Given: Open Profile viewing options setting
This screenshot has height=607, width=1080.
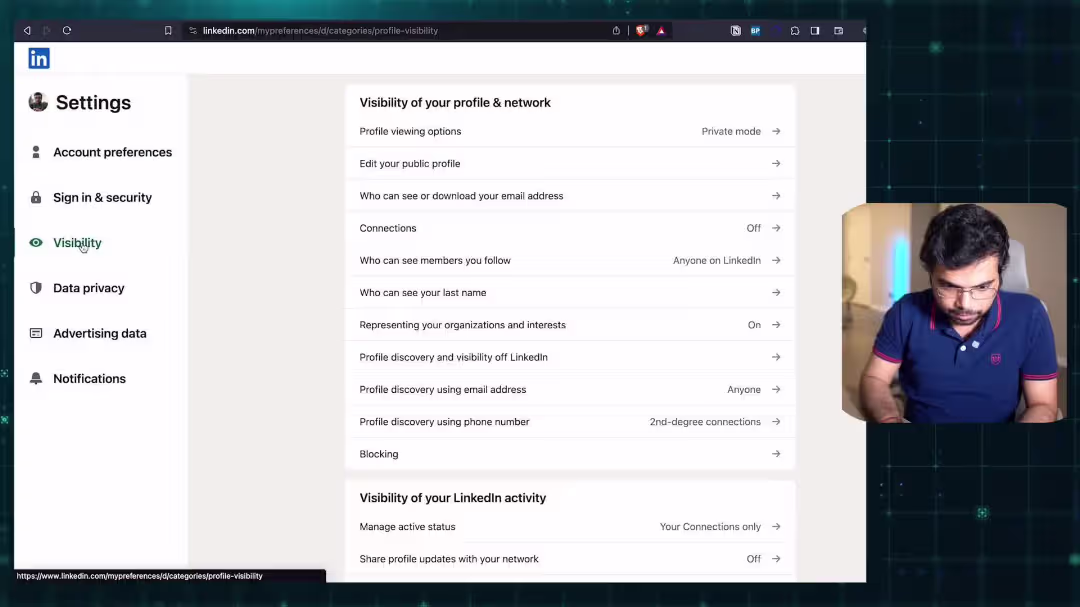Looking at the screenshot, I should (570, 131).
